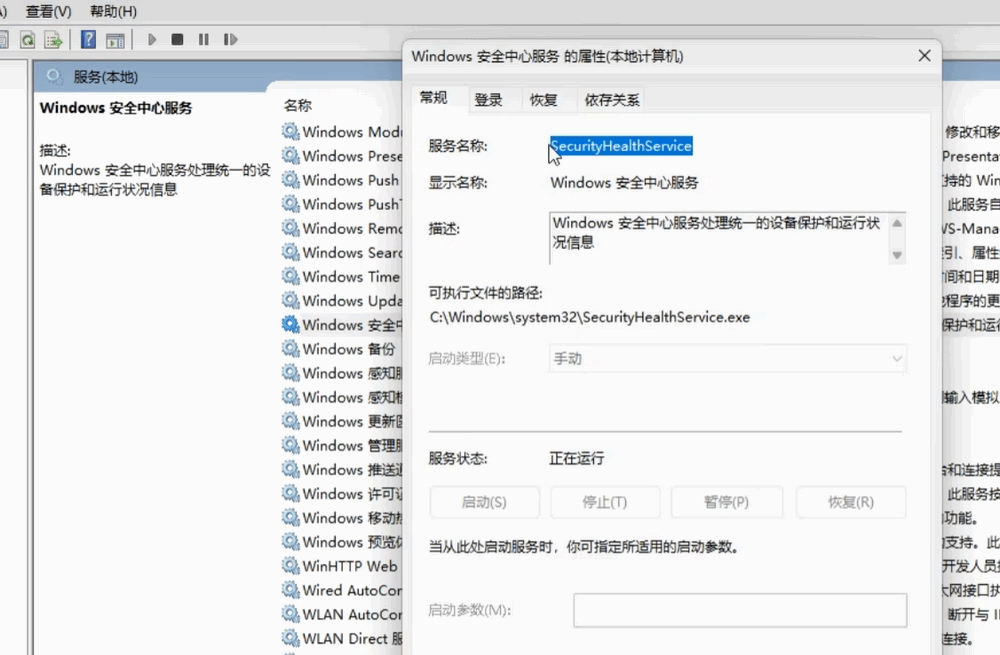Switch to the 依存关系 tab
Viewport: 1000px width, 655px height.
click(612, 100)
